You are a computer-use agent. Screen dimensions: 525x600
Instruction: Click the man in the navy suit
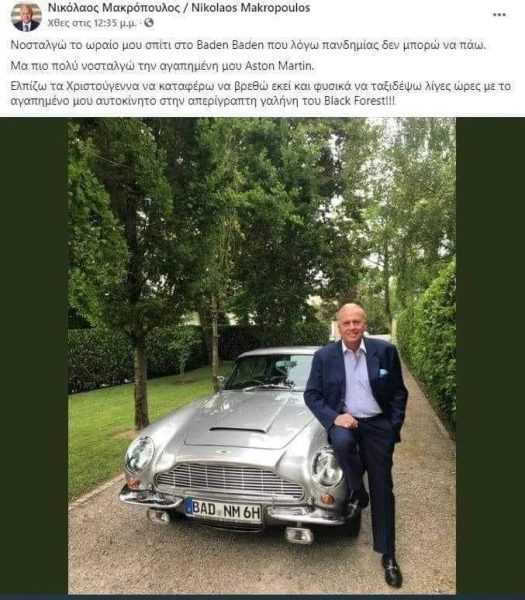point(358,440)
